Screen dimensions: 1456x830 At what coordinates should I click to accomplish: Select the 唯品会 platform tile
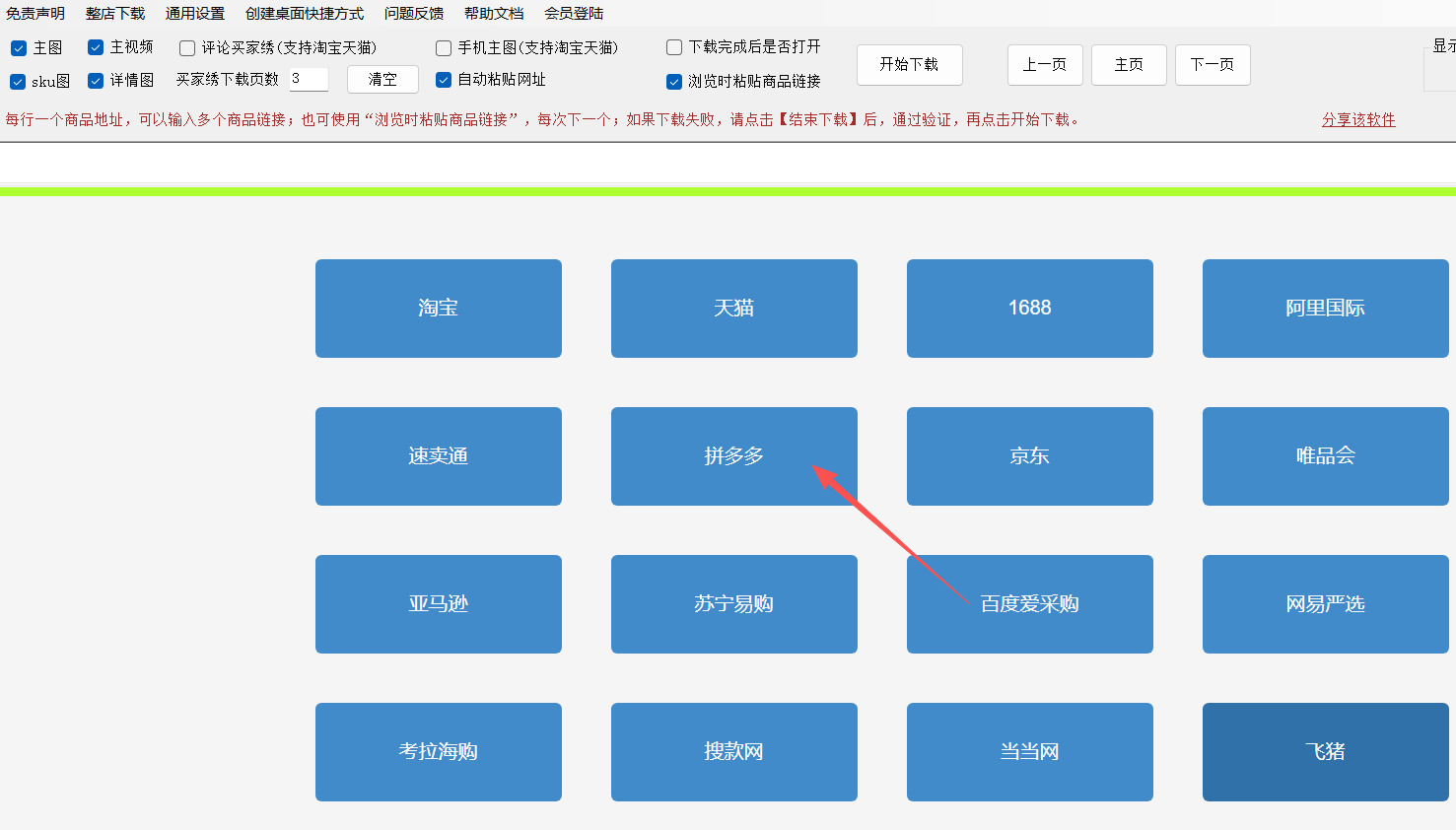[x=1326, y=456]
